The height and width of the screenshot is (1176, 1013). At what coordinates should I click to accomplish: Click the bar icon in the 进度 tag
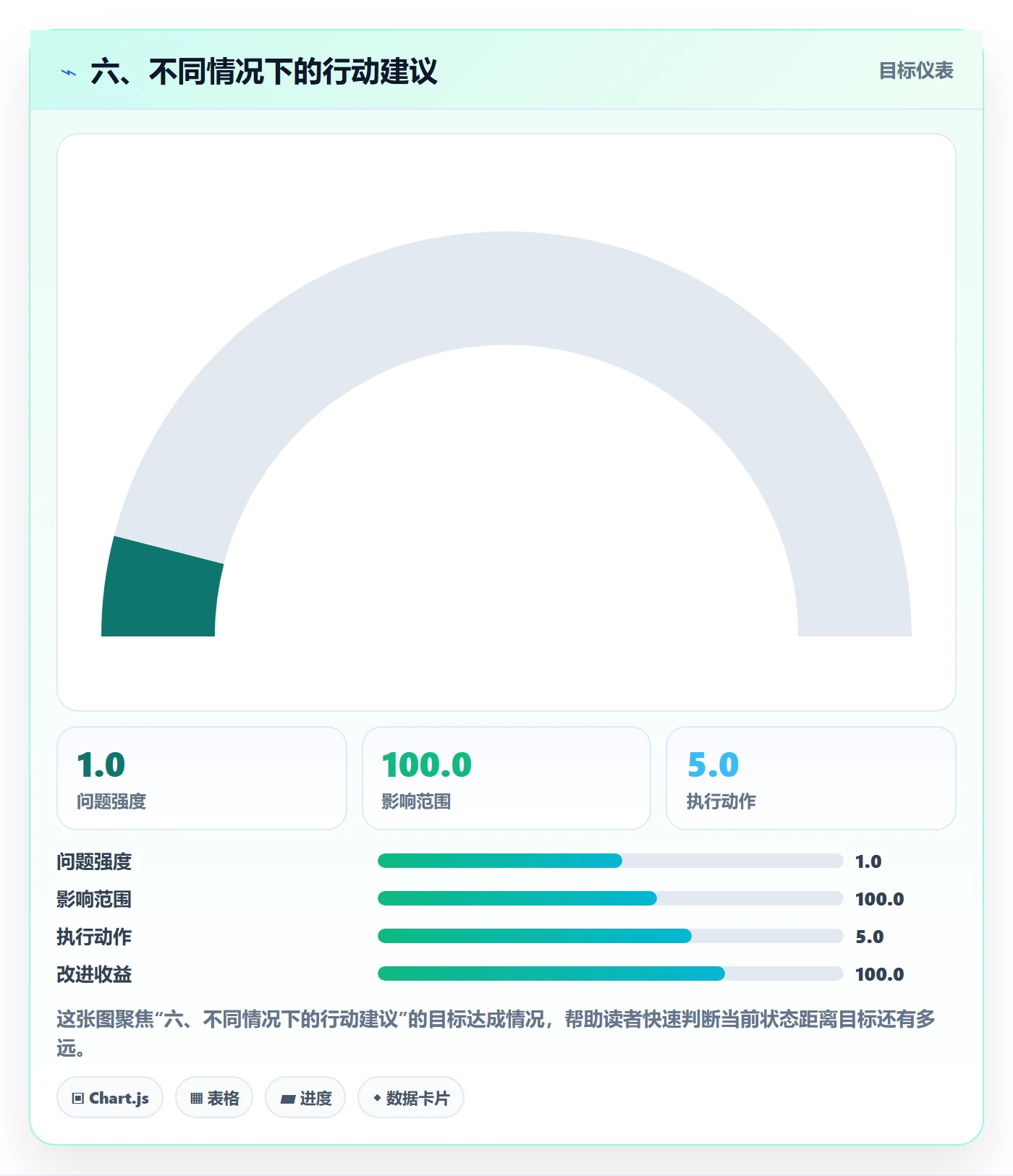click(x=287, y=1099)
